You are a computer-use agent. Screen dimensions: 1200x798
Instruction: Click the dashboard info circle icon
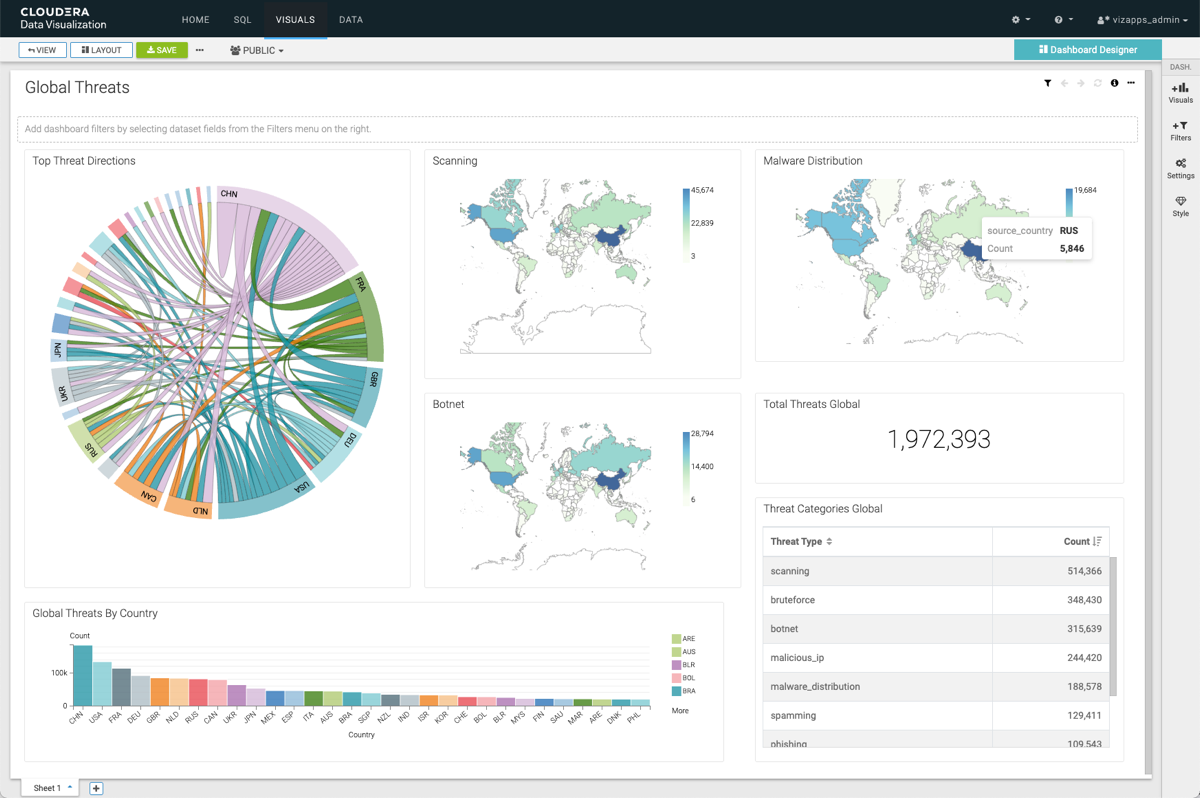coord(1114,83)
